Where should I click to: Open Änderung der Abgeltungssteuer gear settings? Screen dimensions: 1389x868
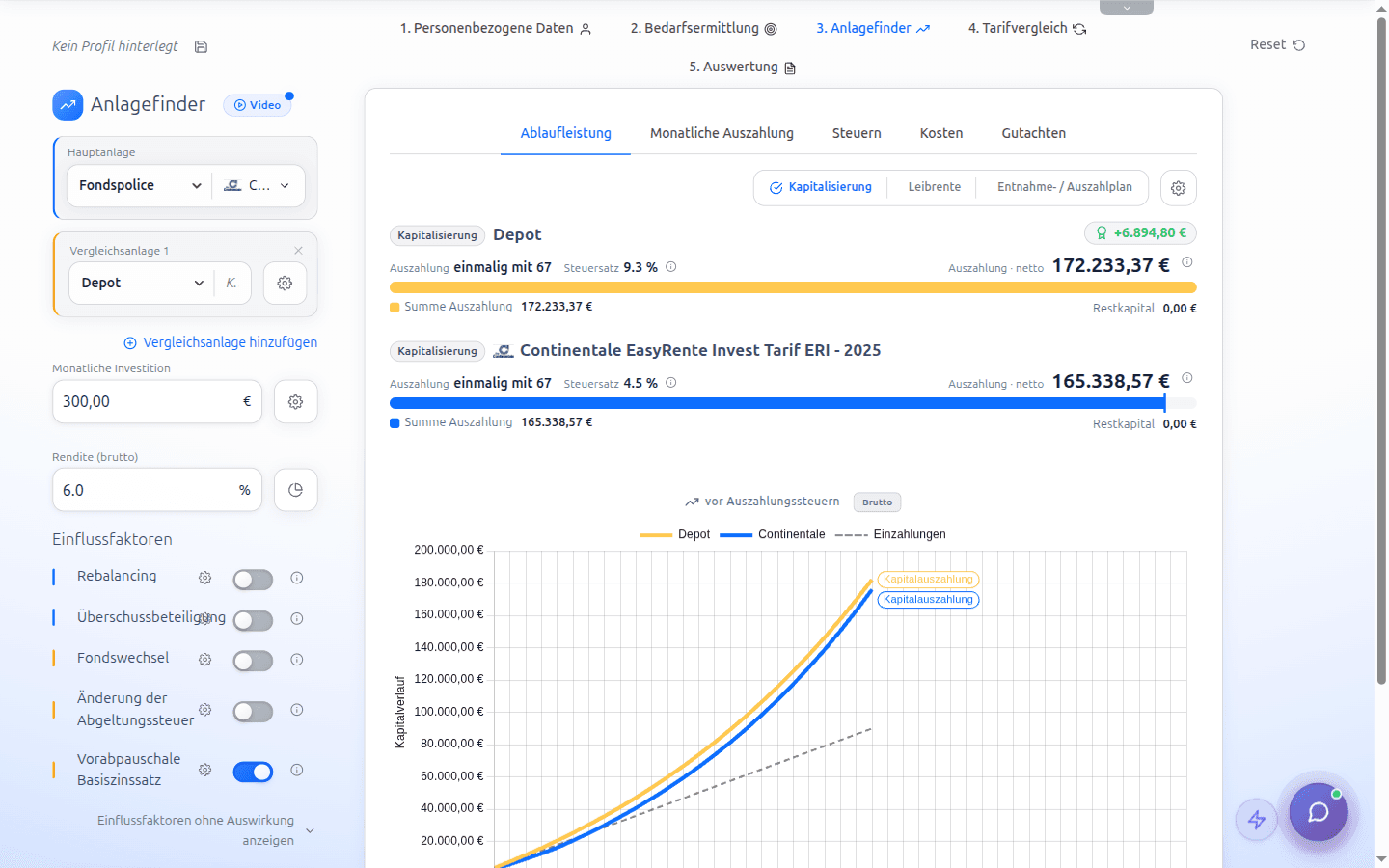[204, 710]
